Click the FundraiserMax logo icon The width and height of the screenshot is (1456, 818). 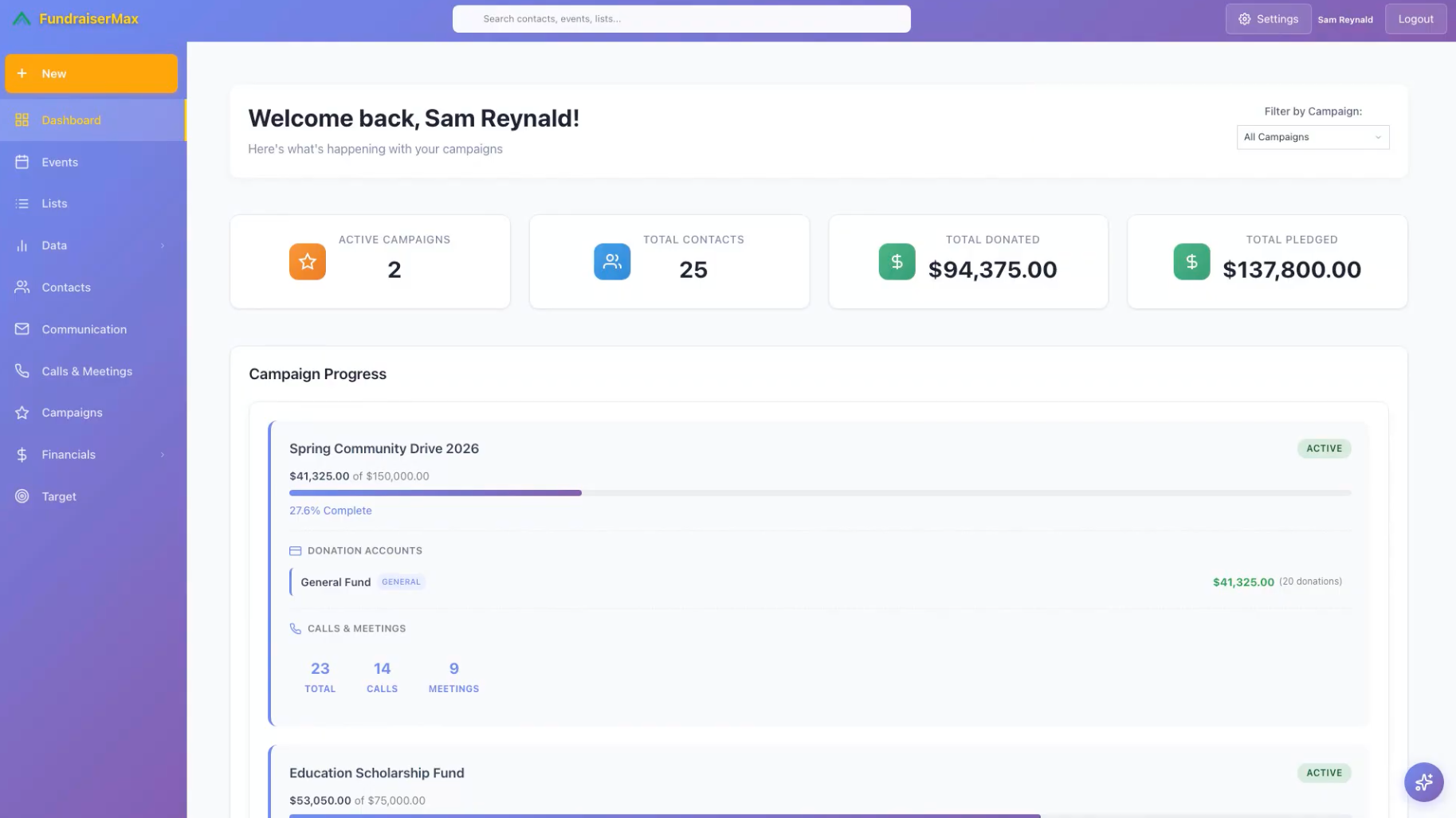coord(22,18)
